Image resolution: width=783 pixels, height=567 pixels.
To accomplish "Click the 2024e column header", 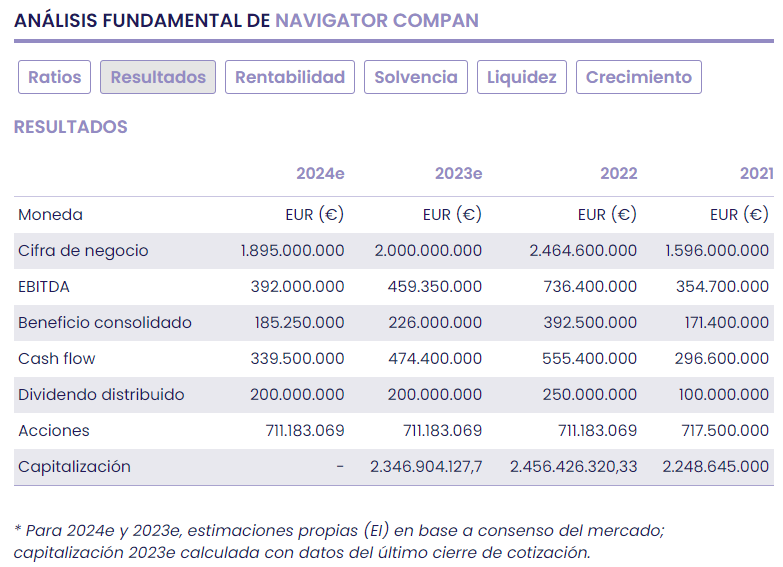I will pos(320,173).
